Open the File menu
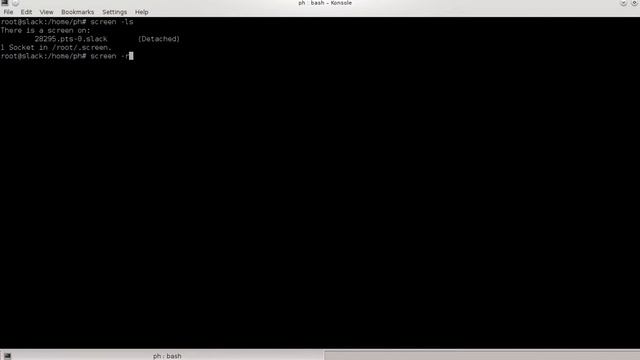This screenshot has height=360, width=640. click(x=8, y=12)
